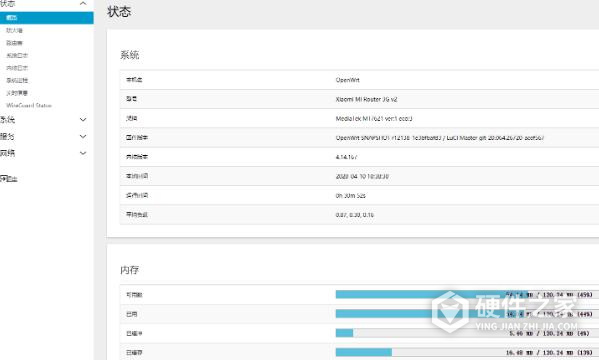Click the 可用数 memory row label
This screenshot has width=599, height=360.
134,295
